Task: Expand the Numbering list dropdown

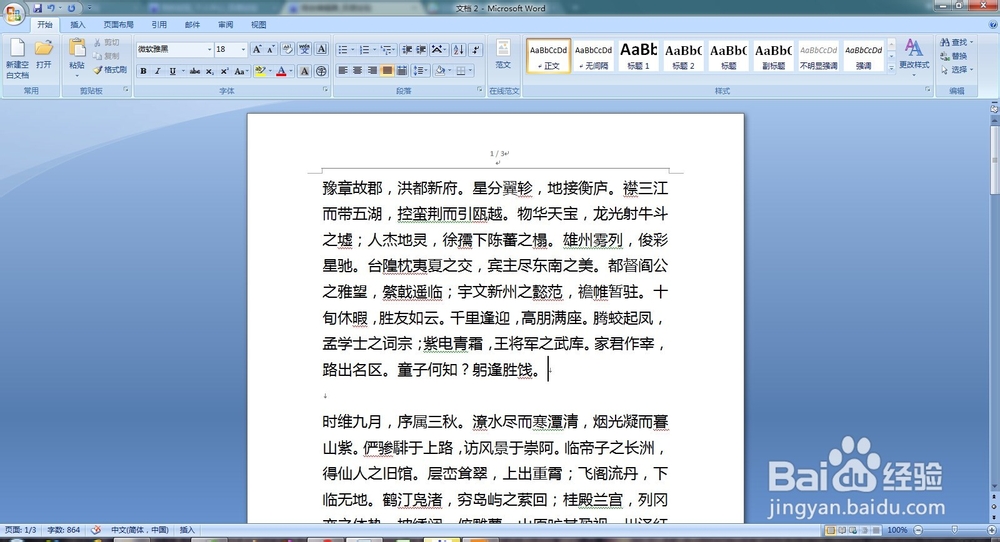Action: [374, 50]
